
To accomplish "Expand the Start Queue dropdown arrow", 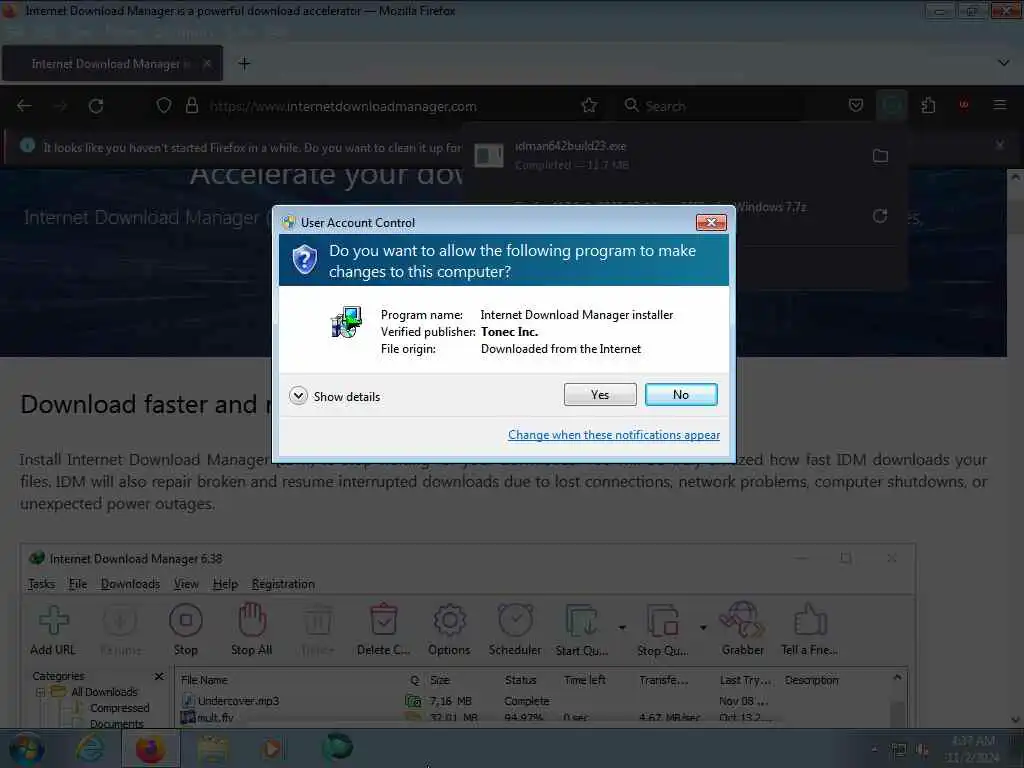I will tap(622, 628).
